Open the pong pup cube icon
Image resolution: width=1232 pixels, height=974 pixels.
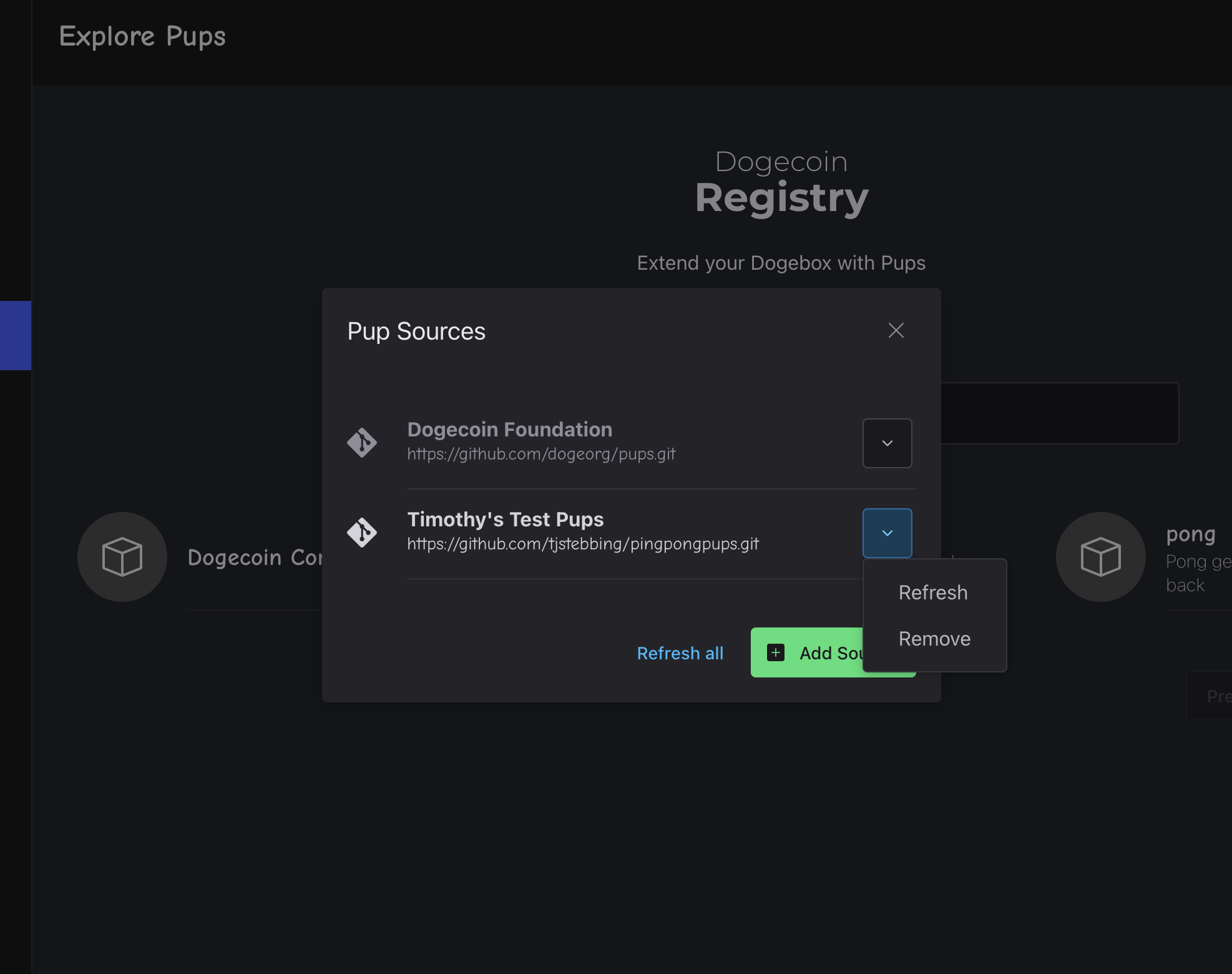coord(1100,557)
